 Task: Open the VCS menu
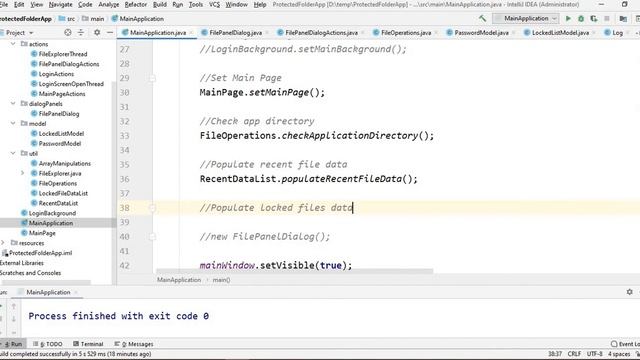point(214,4)
